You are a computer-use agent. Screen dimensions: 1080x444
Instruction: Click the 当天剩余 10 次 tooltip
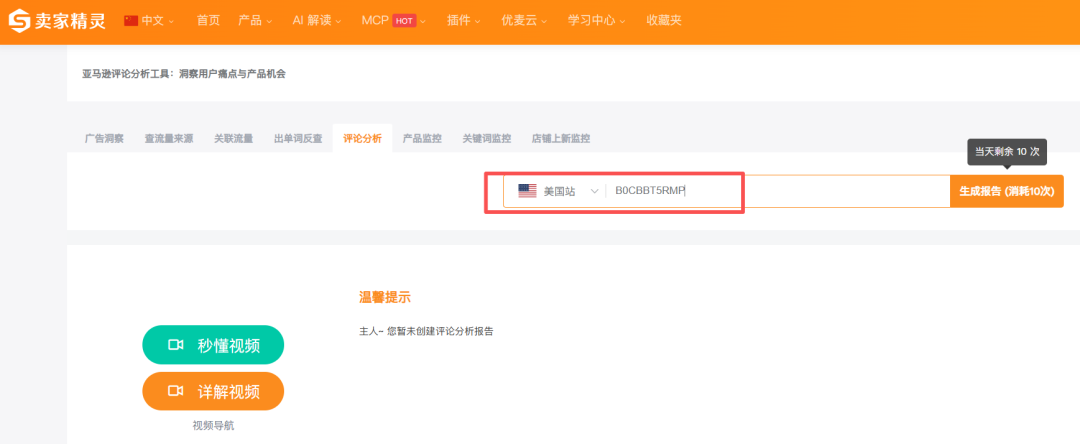pos(1007,151)
